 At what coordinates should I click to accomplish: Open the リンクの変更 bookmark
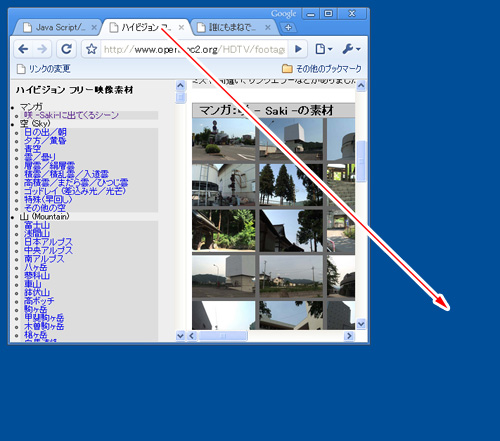pos(43,69)
